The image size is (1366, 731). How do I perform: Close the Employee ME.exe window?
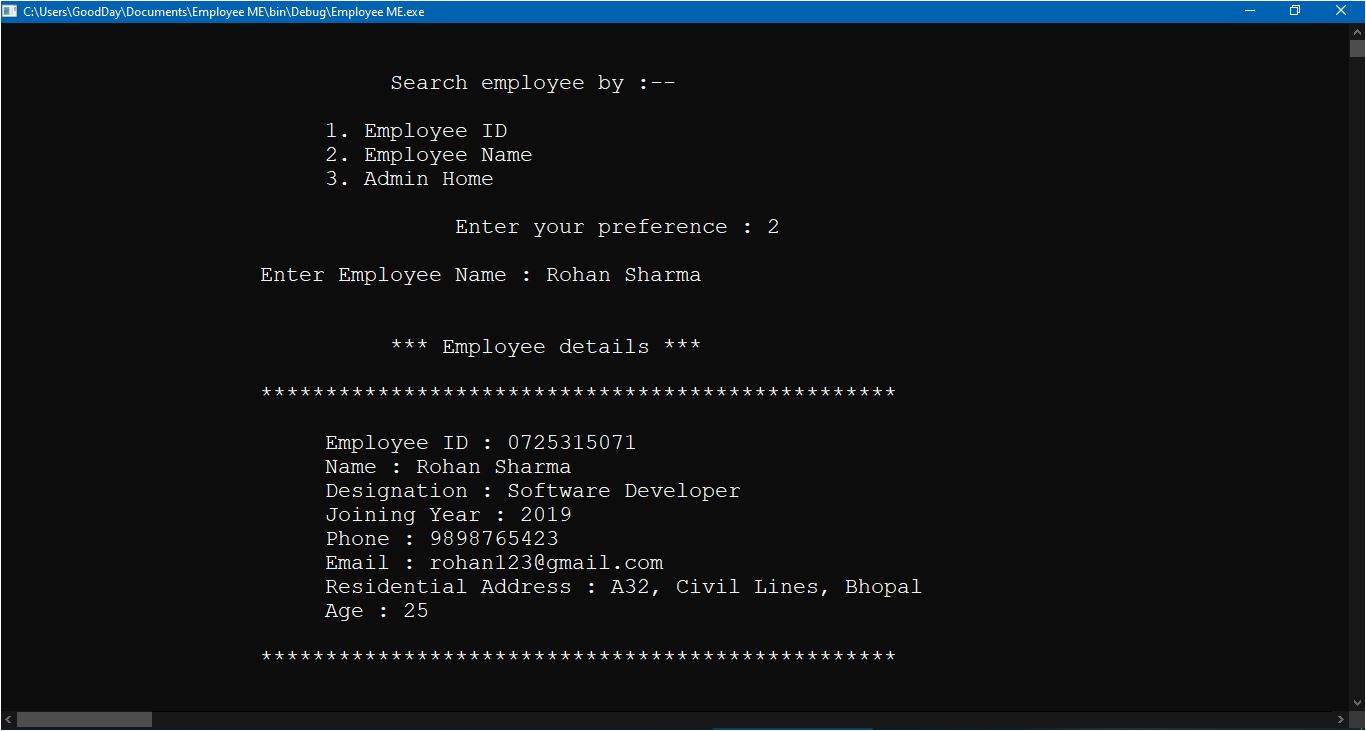point(1341,11)
